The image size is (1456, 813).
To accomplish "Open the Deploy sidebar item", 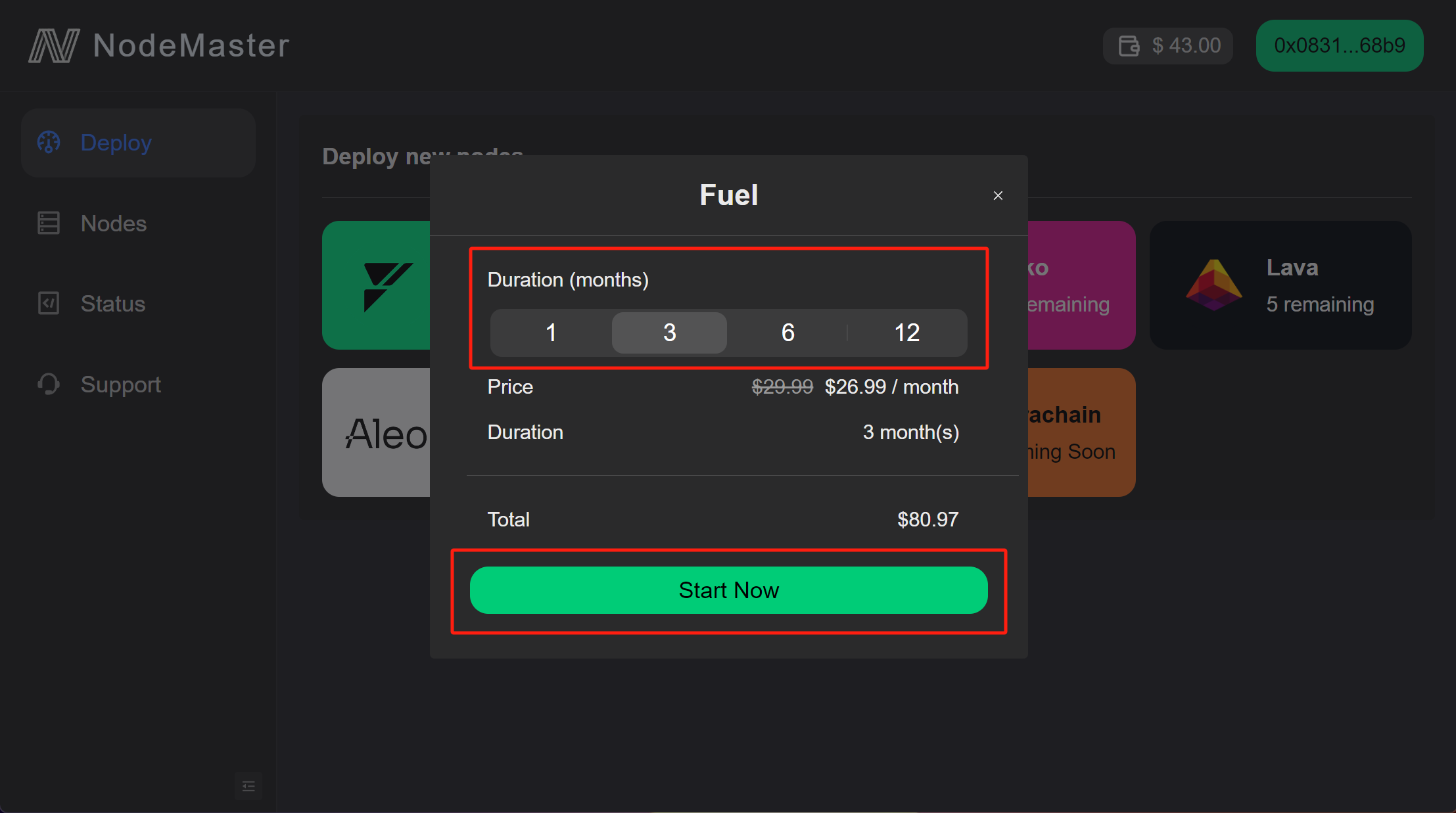I will coord(138,143).
